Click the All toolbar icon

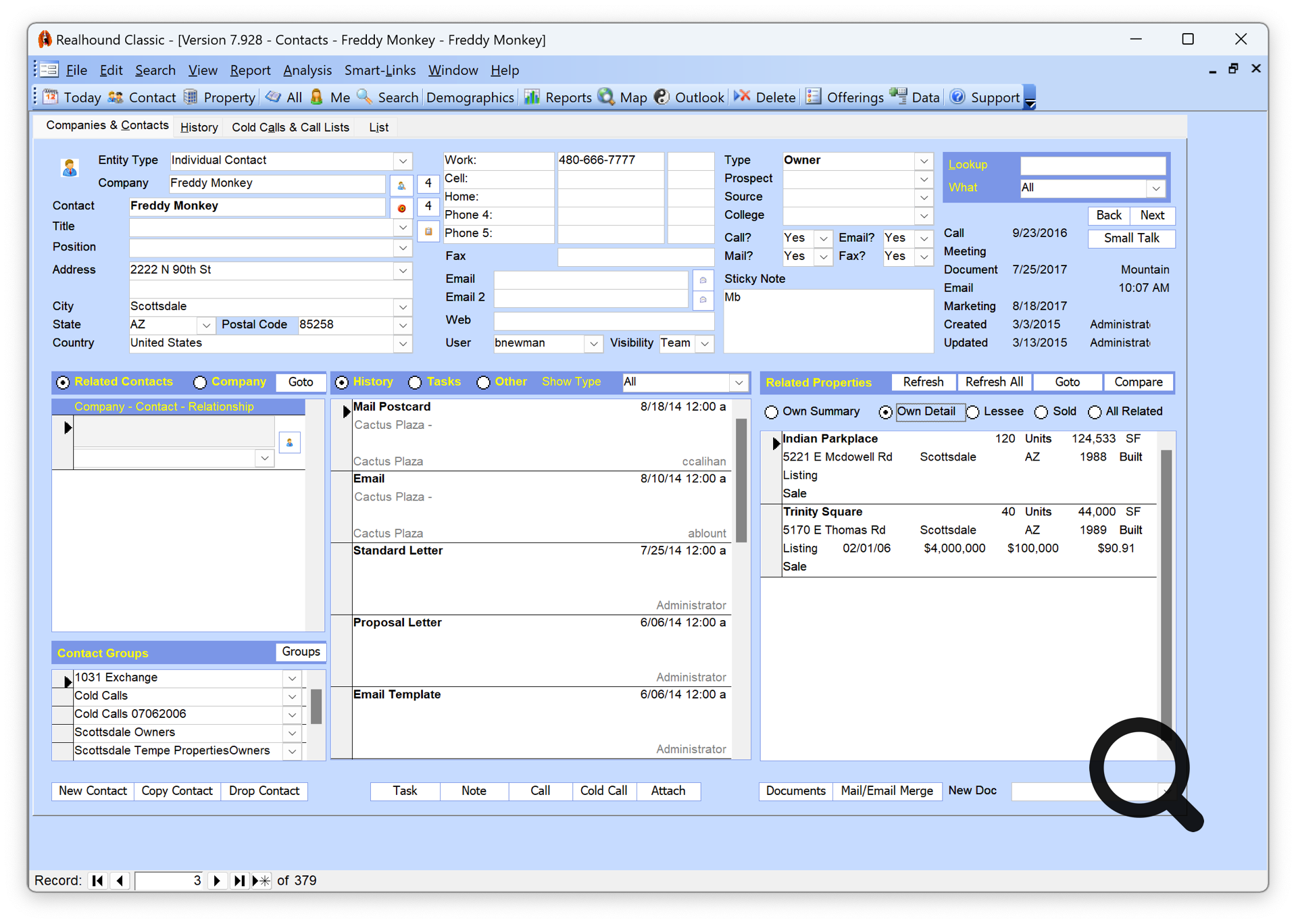coord(274,97)
